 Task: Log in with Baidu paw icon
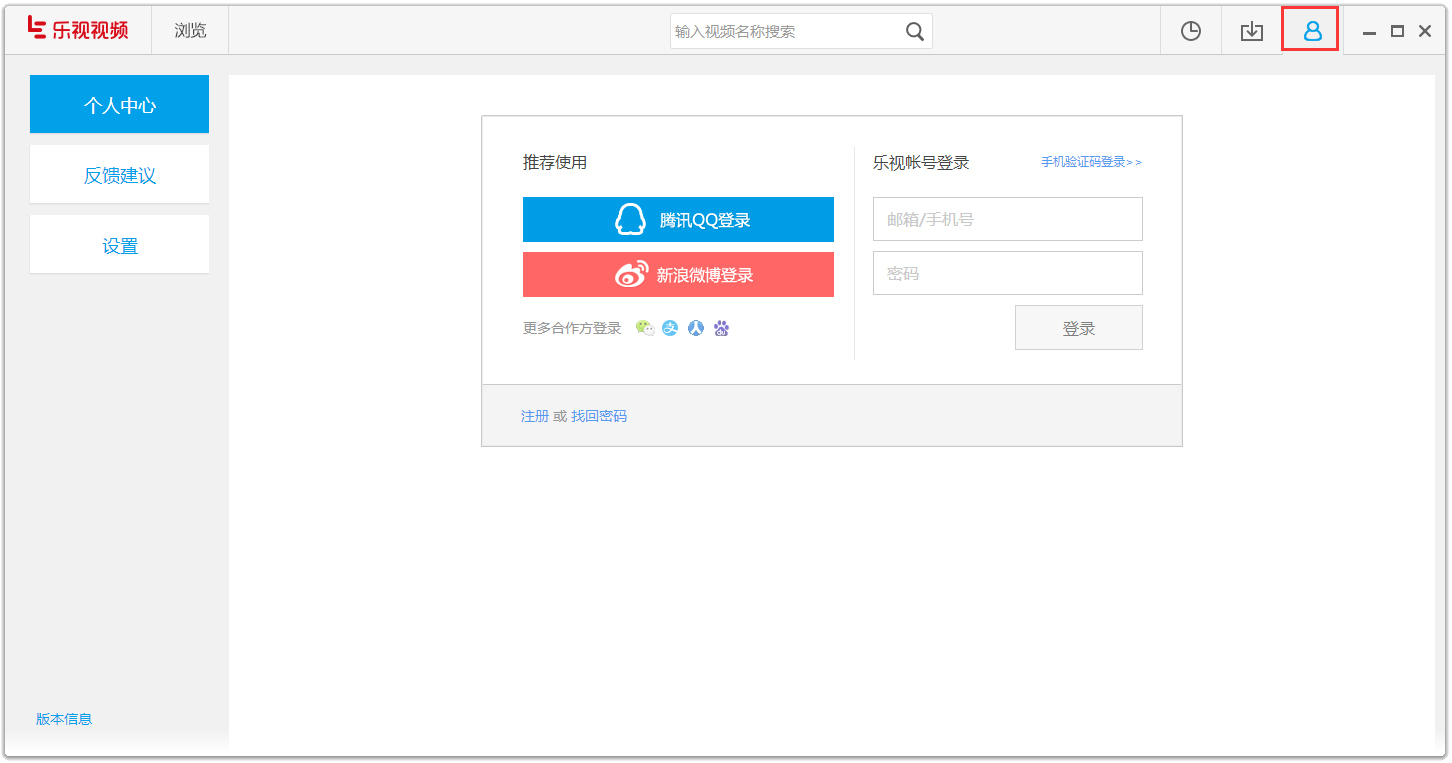coord(721,327)
